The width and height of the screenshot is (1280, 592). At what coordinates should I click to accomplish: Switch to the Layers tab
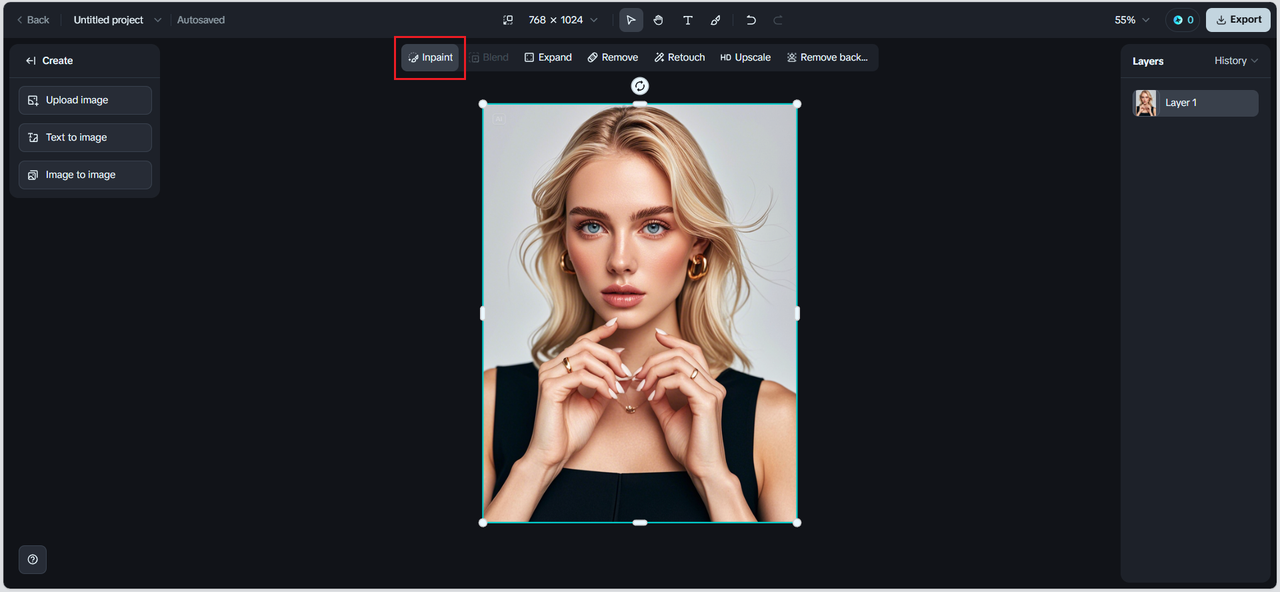pyautogui.click(x=1148, y=61)
